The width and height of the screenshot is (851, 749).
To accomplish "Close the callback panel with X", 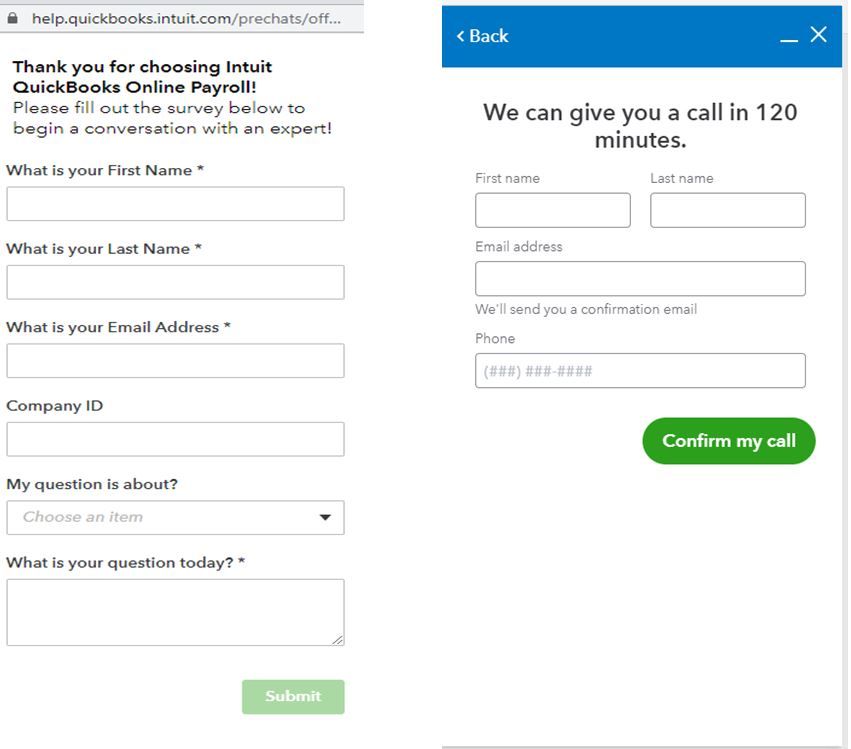I will tap(818, 35).
